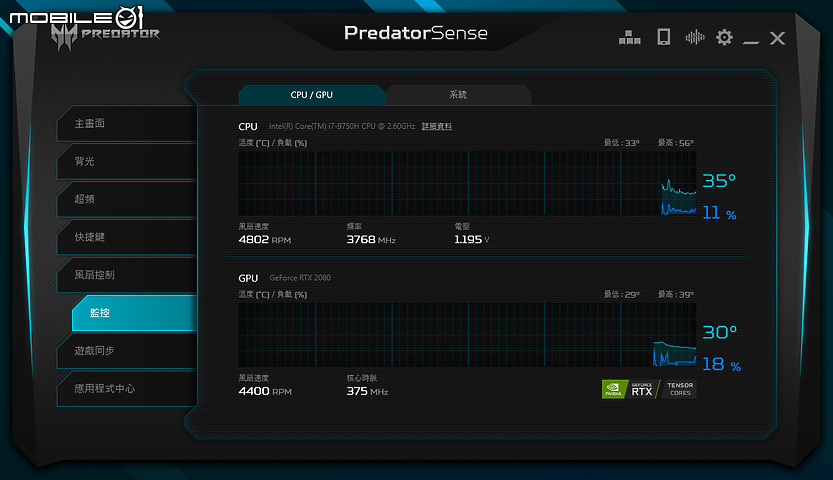Select 快捷鍵 in the sidebar
Screen dimensions: 833x480
pyautogui.click(x=125, y=237)
